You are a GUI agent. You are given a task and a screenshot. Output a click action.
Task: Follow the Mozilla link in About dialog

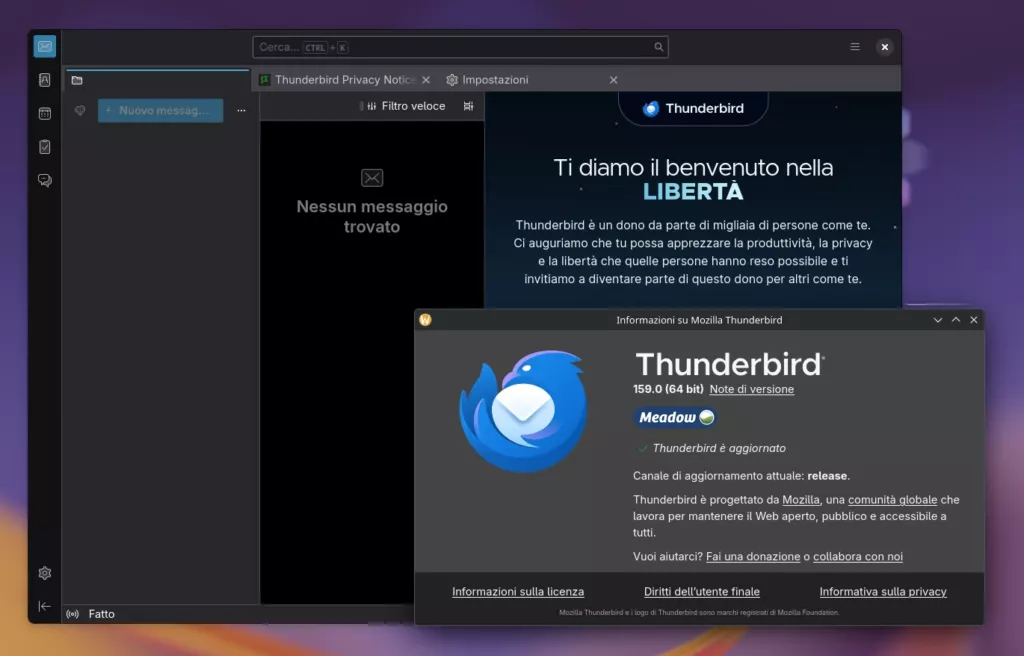coord(801,500)
